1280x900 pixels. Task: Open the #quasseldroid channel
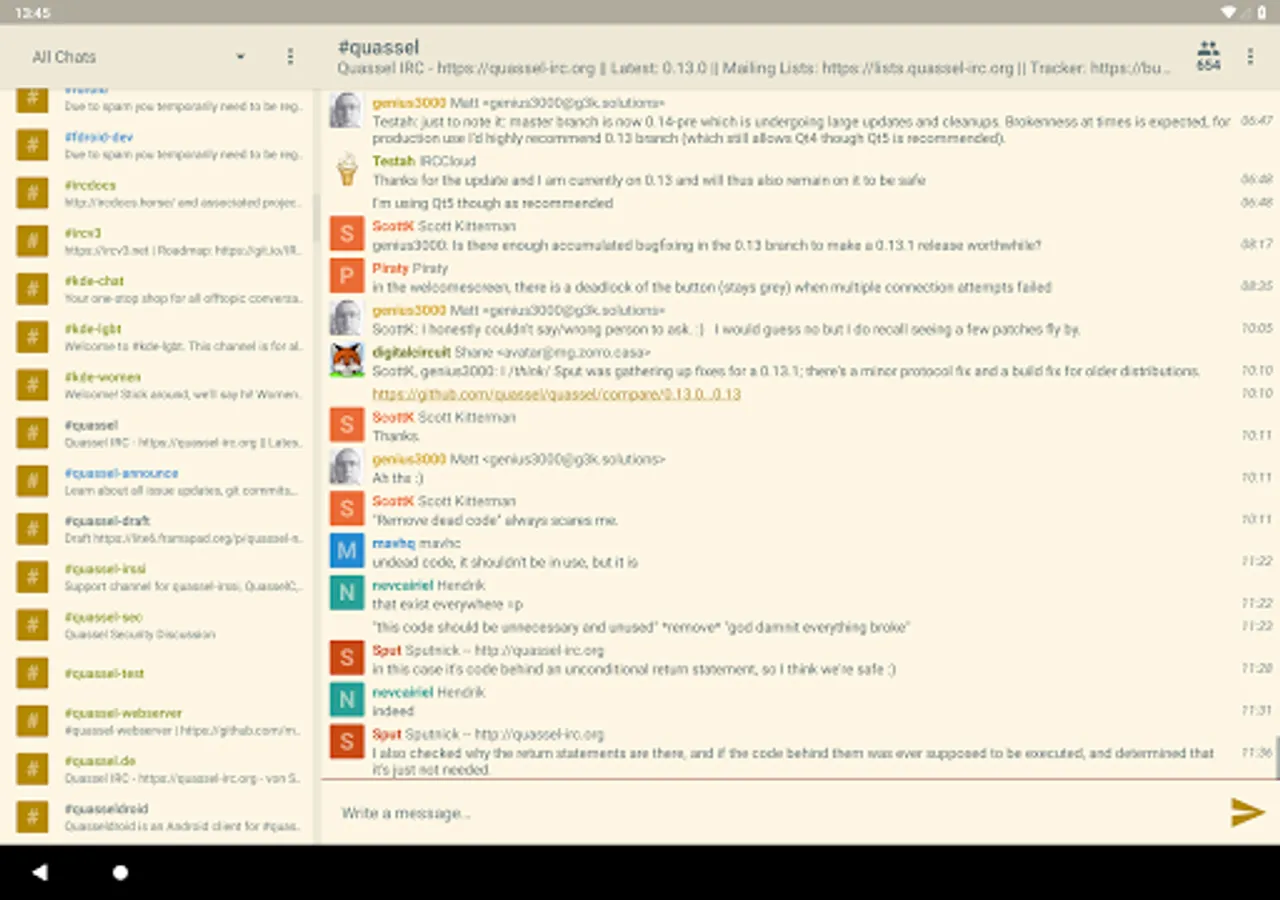(160, 817)
